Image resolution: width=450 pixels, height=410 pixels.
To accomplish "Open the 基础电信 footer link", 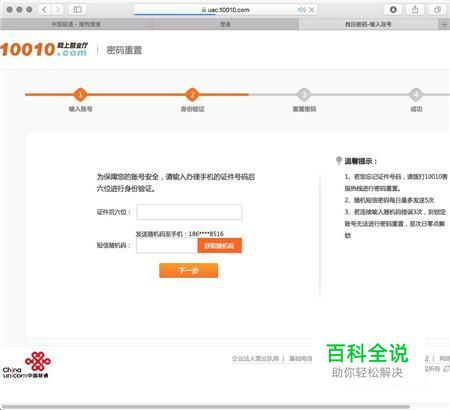I will pos(300,359).
